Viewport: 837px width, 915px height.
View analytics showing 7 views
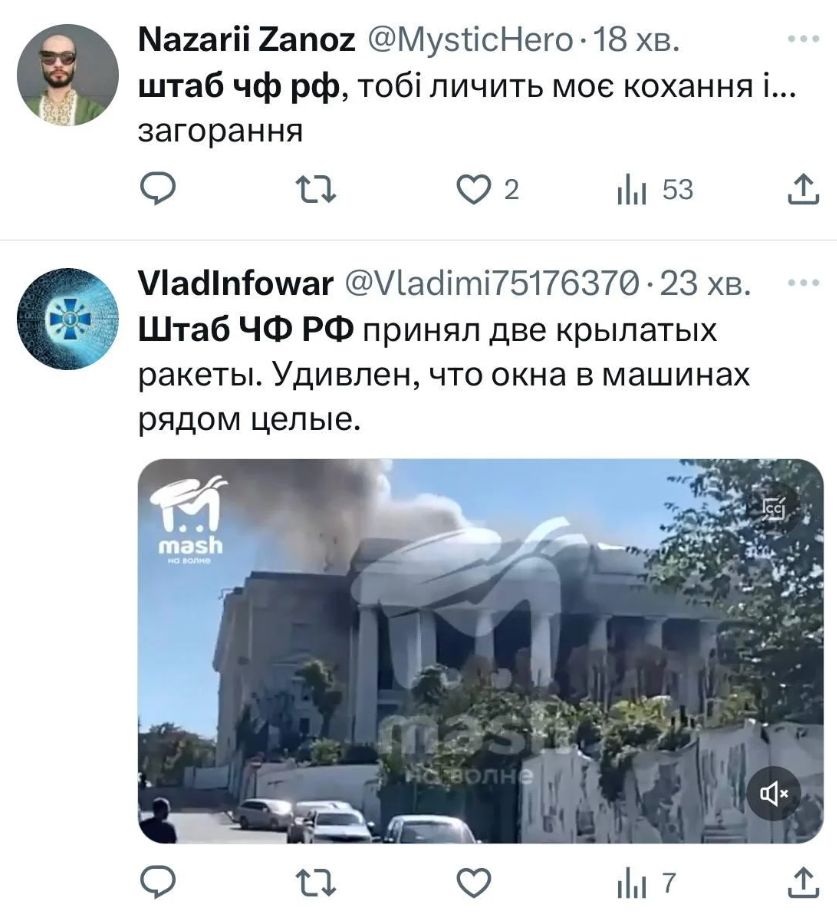click(x=647, y=884)
